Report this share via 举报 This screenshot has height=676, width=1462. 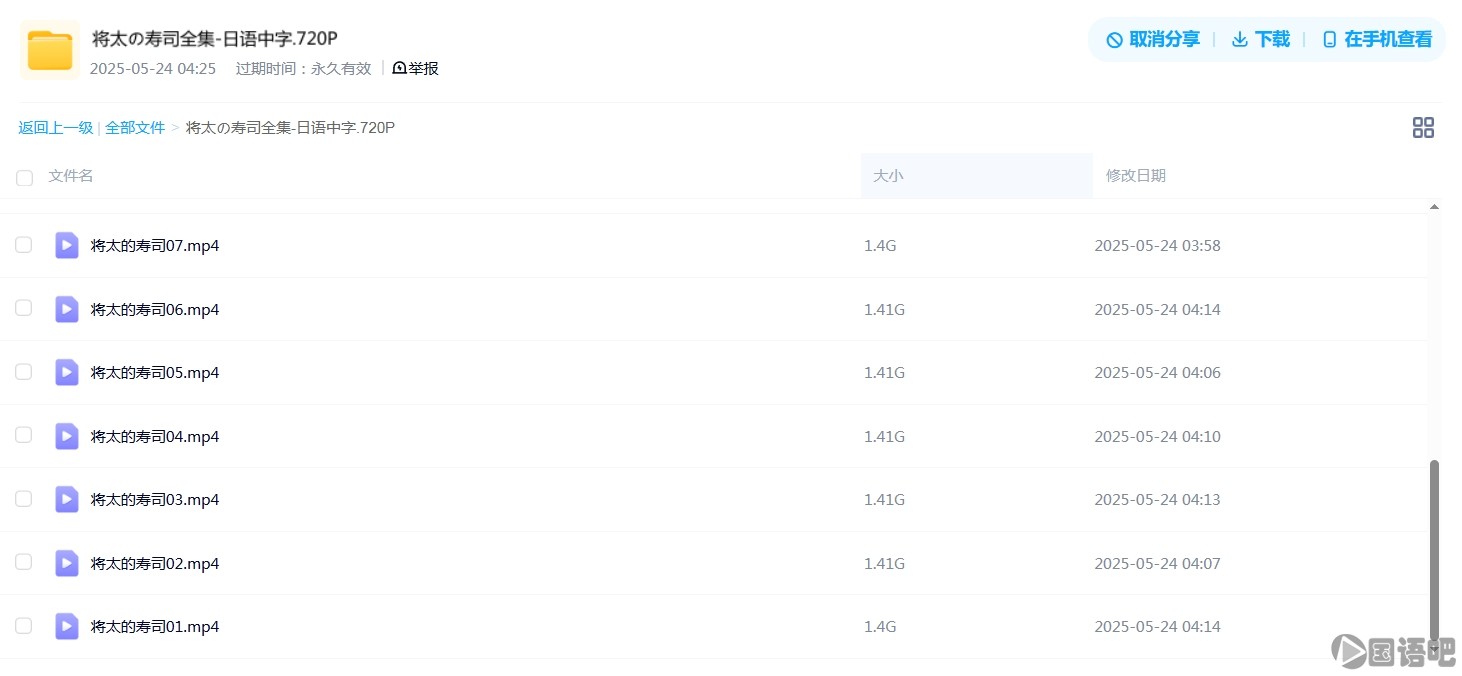click(416, 68)
